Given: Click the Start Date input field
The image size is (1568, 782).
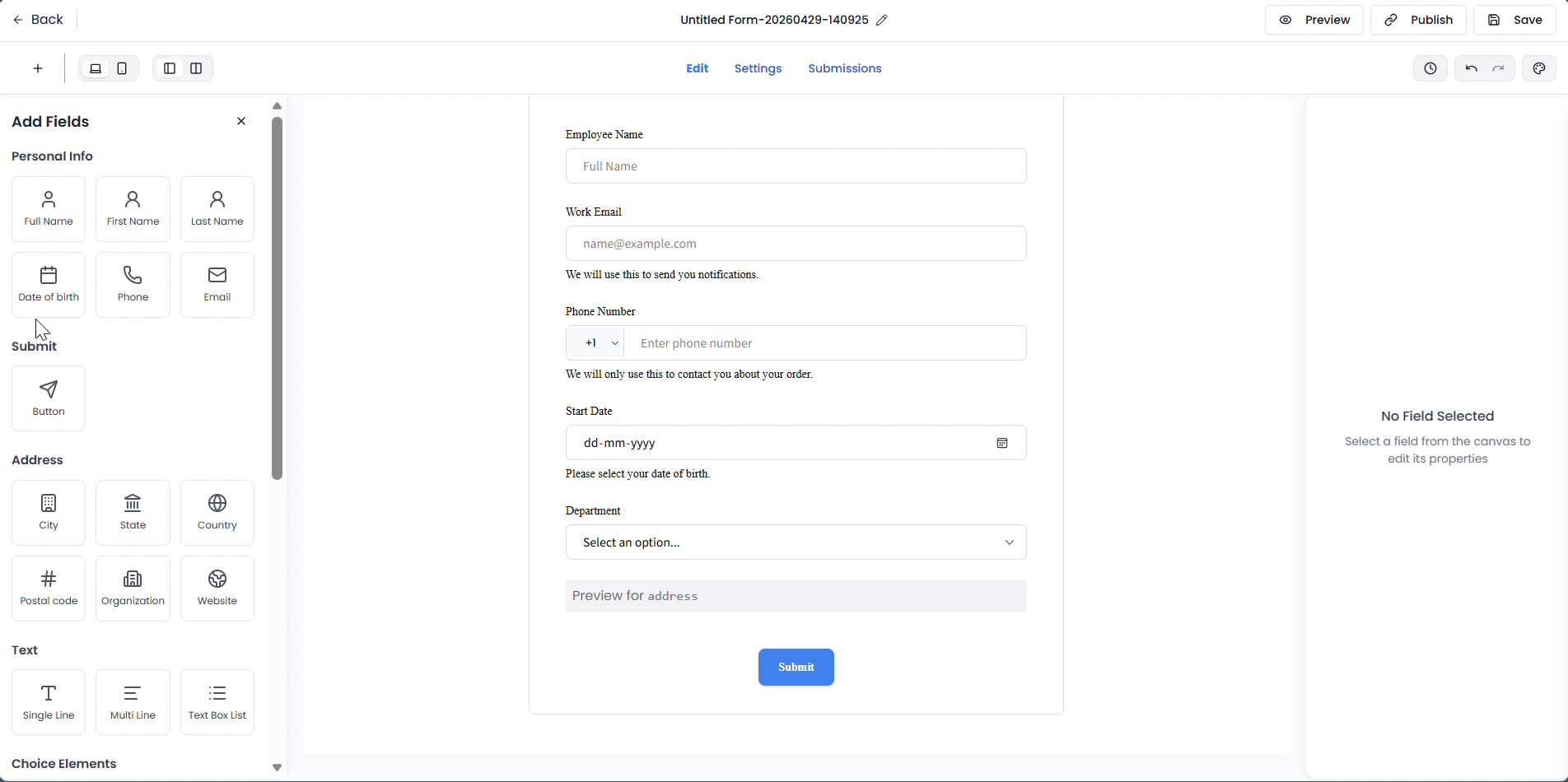Looking at the screenshot, I should [796, 443].
